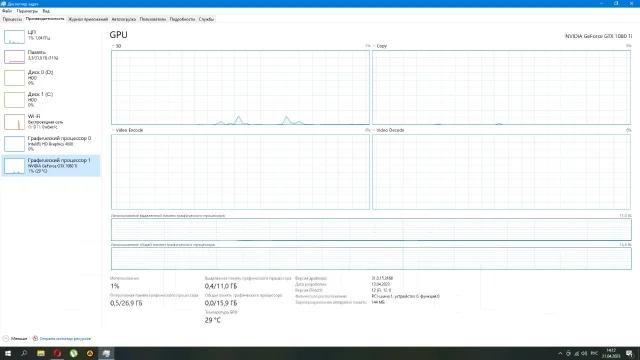
Task: Open the Windows Start menu
Action: 8,353
